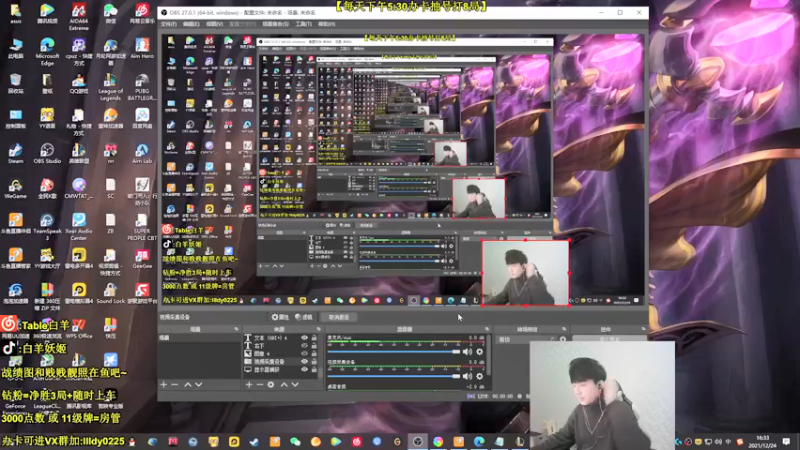Open the Aim Lab desktop shortcut

tap(142, 153)
